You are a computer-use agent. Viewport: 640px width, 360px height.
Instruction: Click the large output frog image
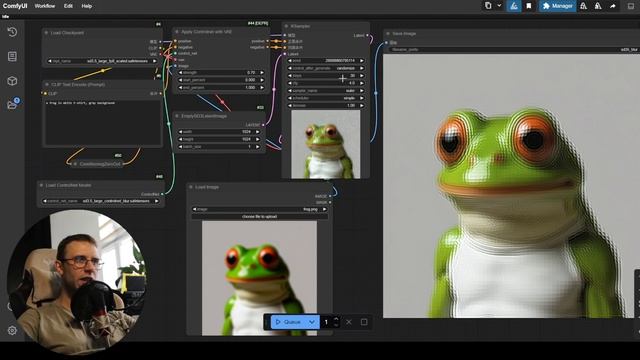(x=511, y=186)
